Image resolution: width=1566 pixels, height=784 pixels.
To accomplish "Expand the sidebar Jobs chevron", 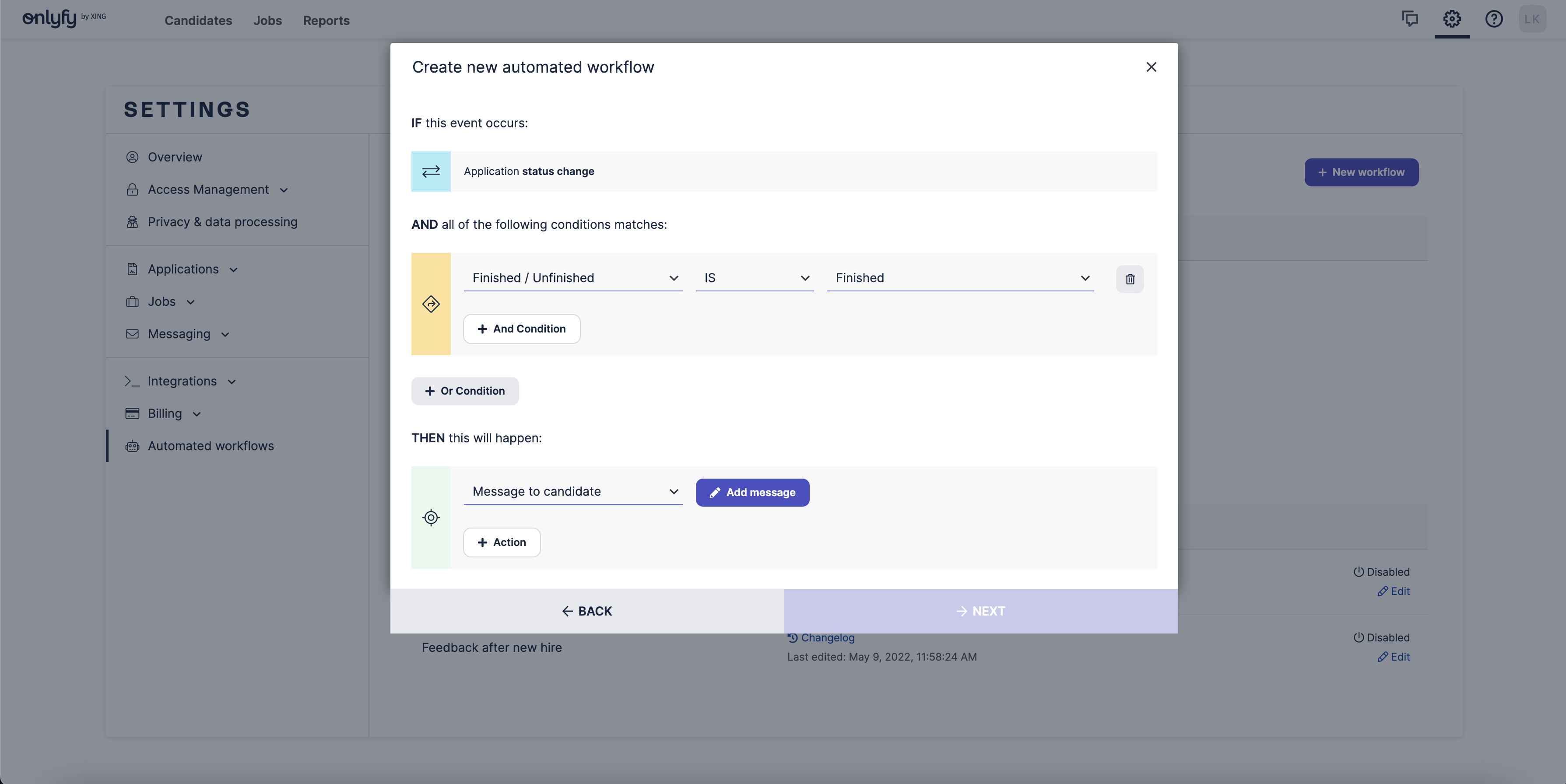I will 190,302.
